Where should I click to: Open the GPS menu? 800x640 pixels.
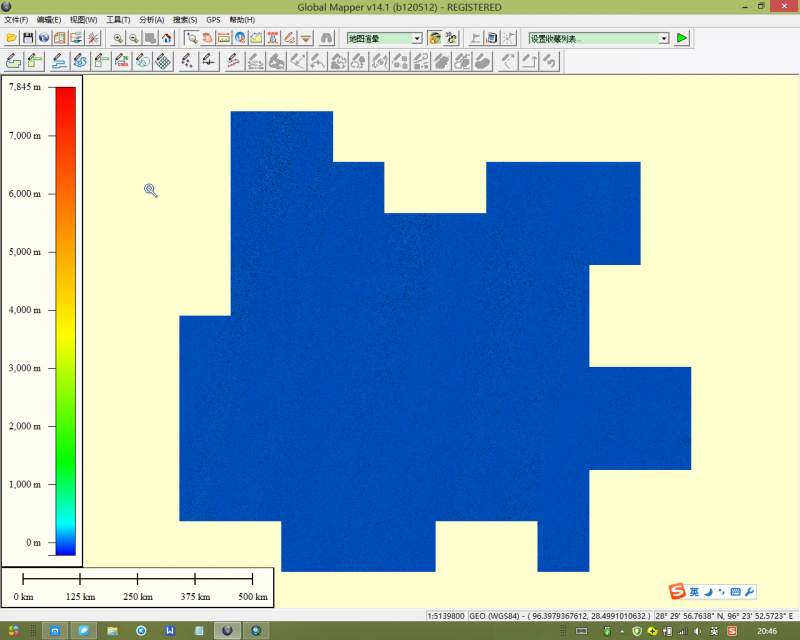click(213, 20)
